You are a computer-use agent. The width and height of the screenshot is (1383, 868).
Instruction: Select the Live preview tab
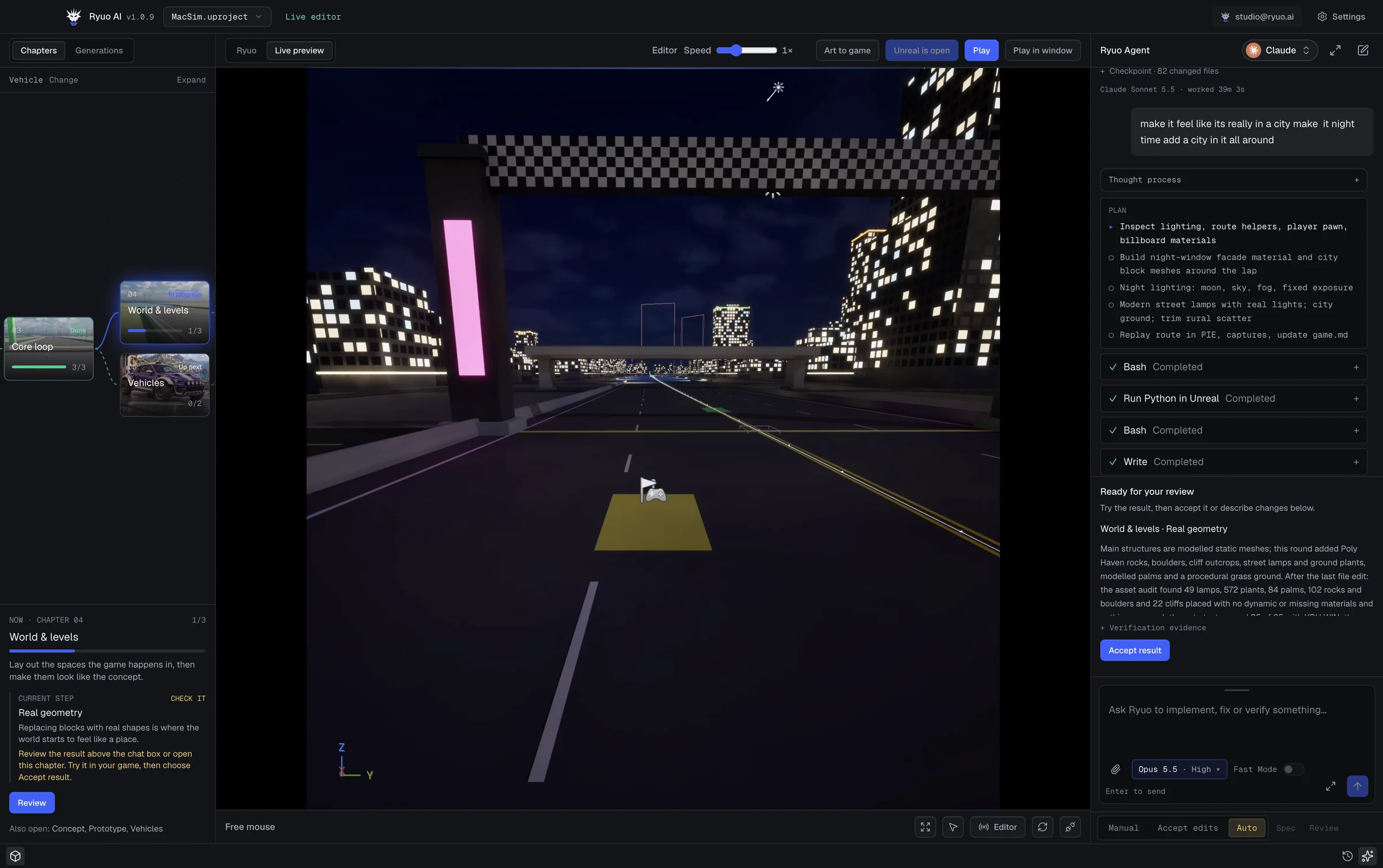point(299,51)
